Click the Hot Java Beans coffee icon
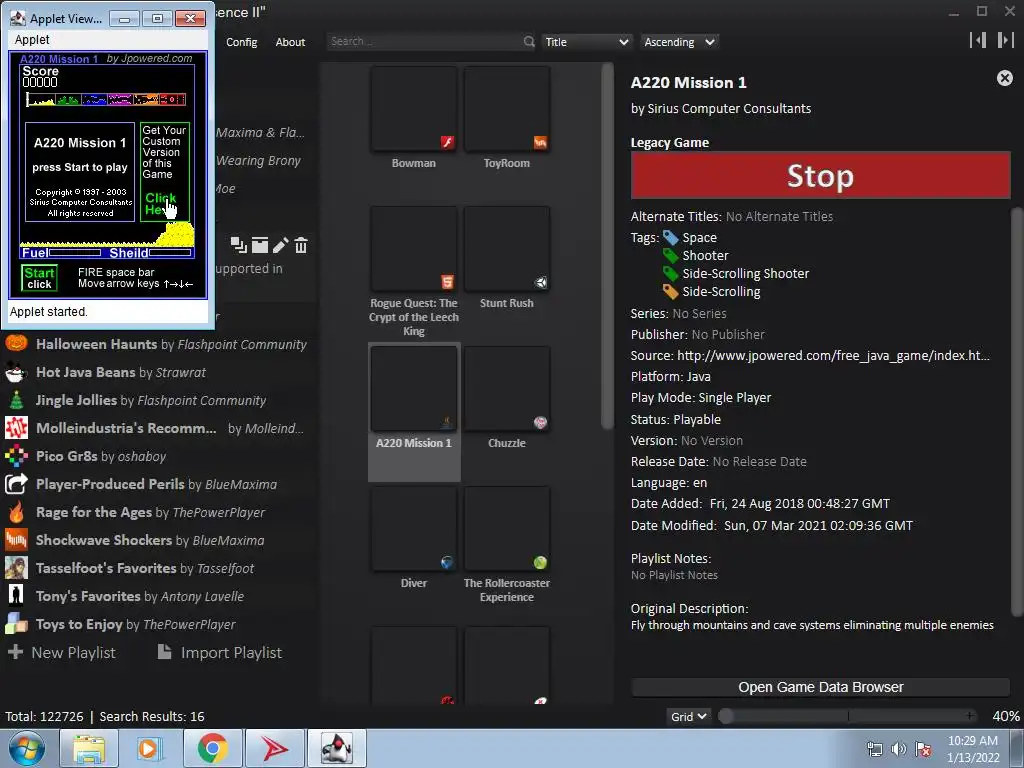This screenshot has width=1024, height=768. [16, 372]
